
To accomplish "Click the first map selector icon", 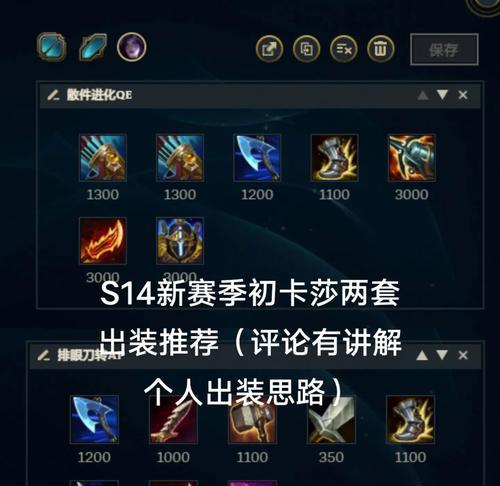I will 51,47.
